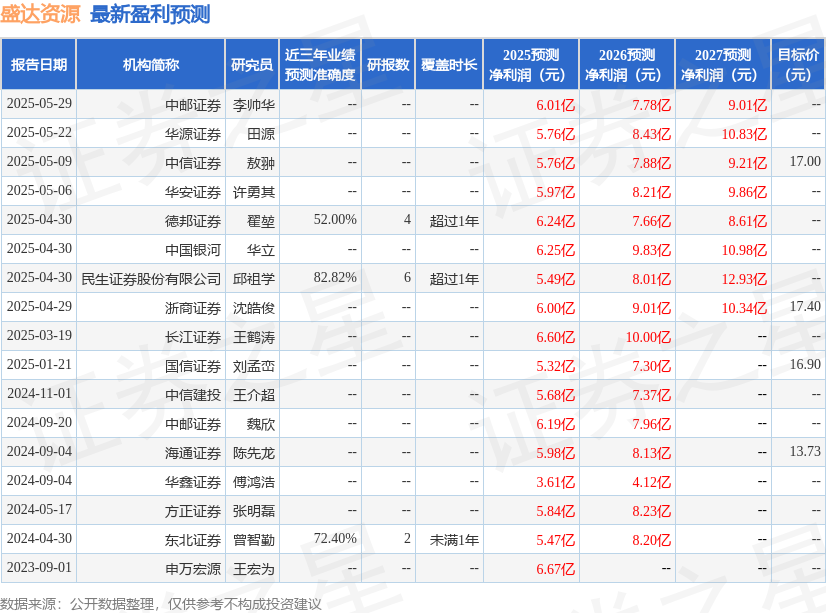
Task: Select 民生证券股份有限公司 institution cell
Action: tap(151, 279)
